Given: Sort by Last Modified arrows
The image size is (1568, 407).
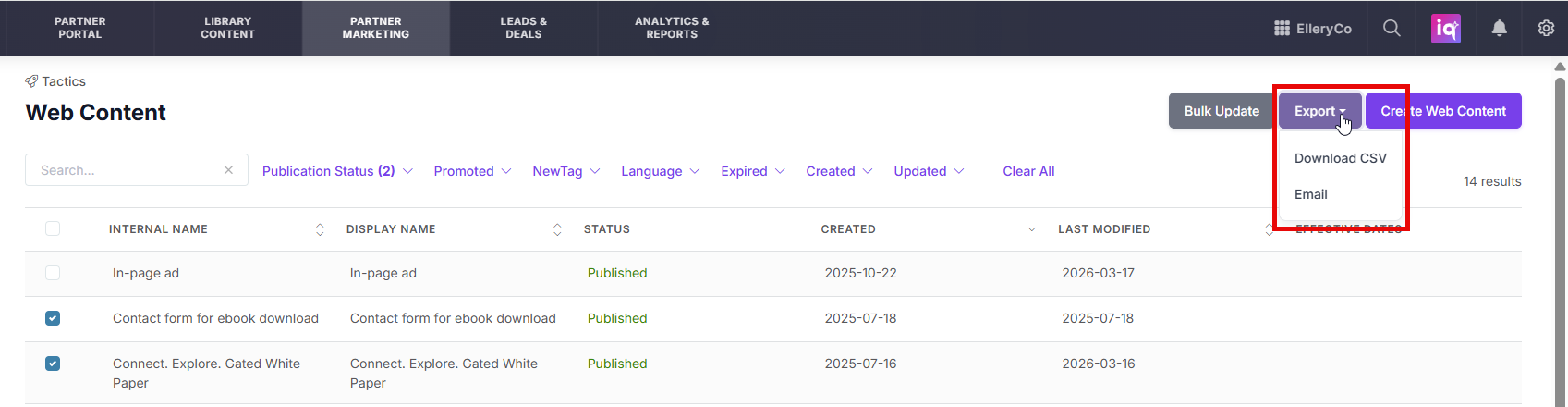Looking at the screenshot, I should click(x=1269, y=229).
